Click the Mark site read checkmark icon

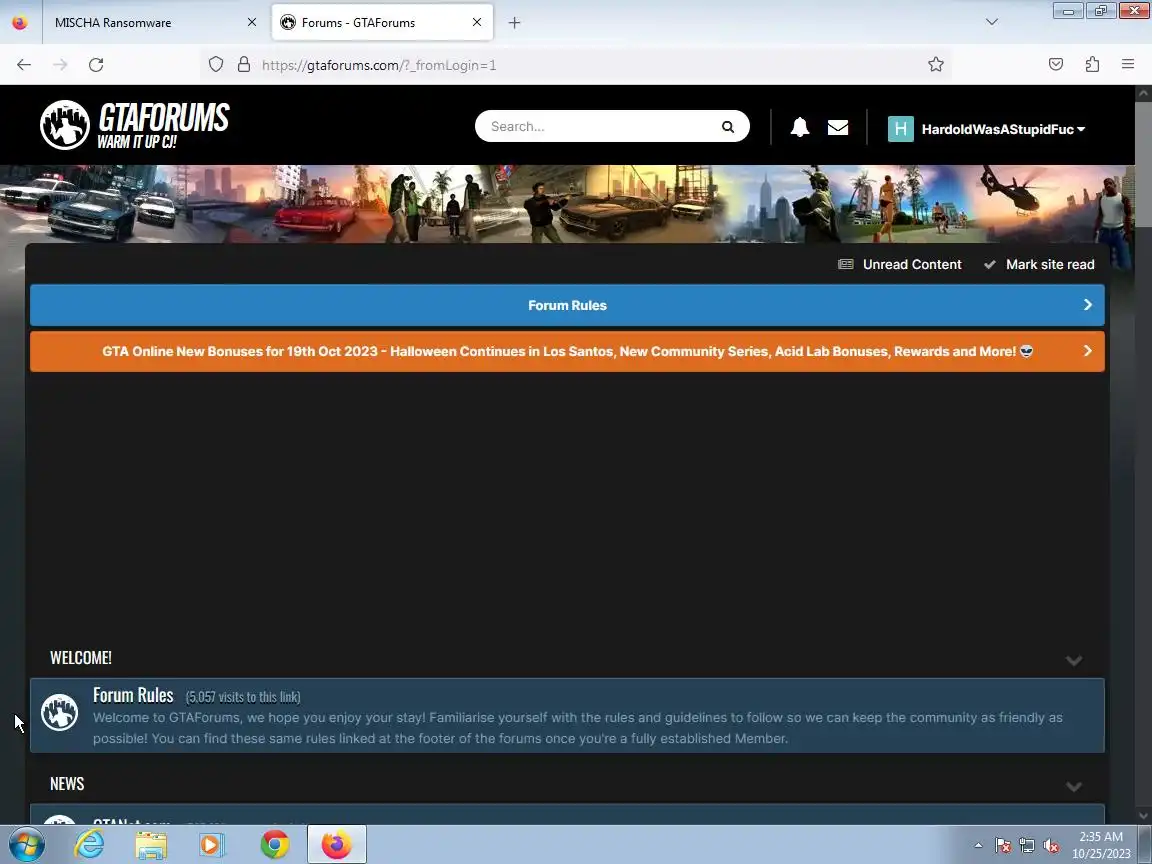pos(990,264)
